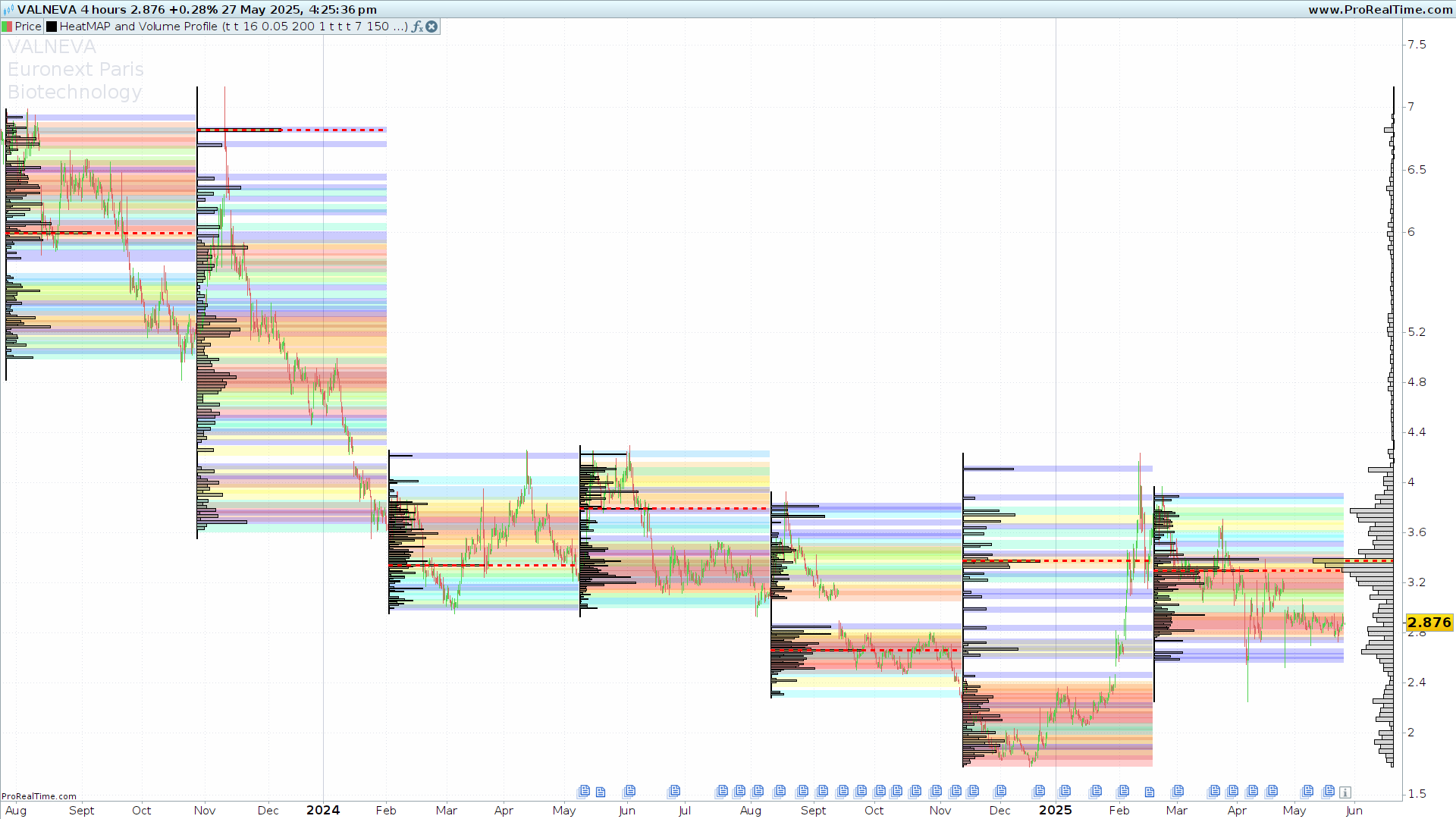This screenshot has height=819, width=1456.
Task: Click the 6.5 price axis label
Action: [1417, 170]
